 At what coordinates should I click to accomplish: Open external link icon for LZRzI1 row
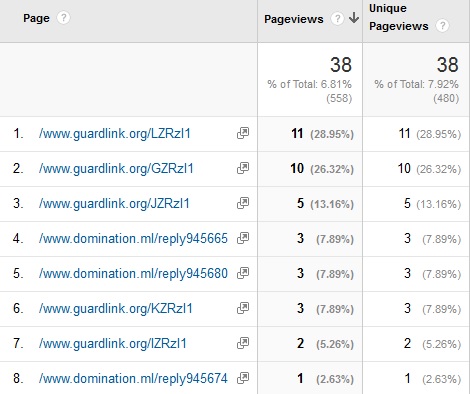tap(243, 133)
